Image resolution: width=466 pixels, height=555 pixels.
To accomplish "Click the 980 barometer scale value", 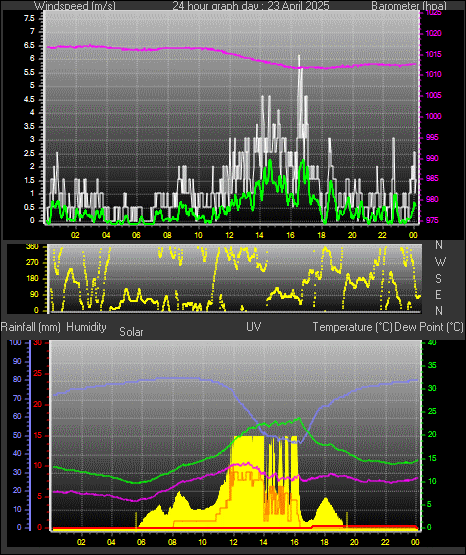I will tap(432, 199).
